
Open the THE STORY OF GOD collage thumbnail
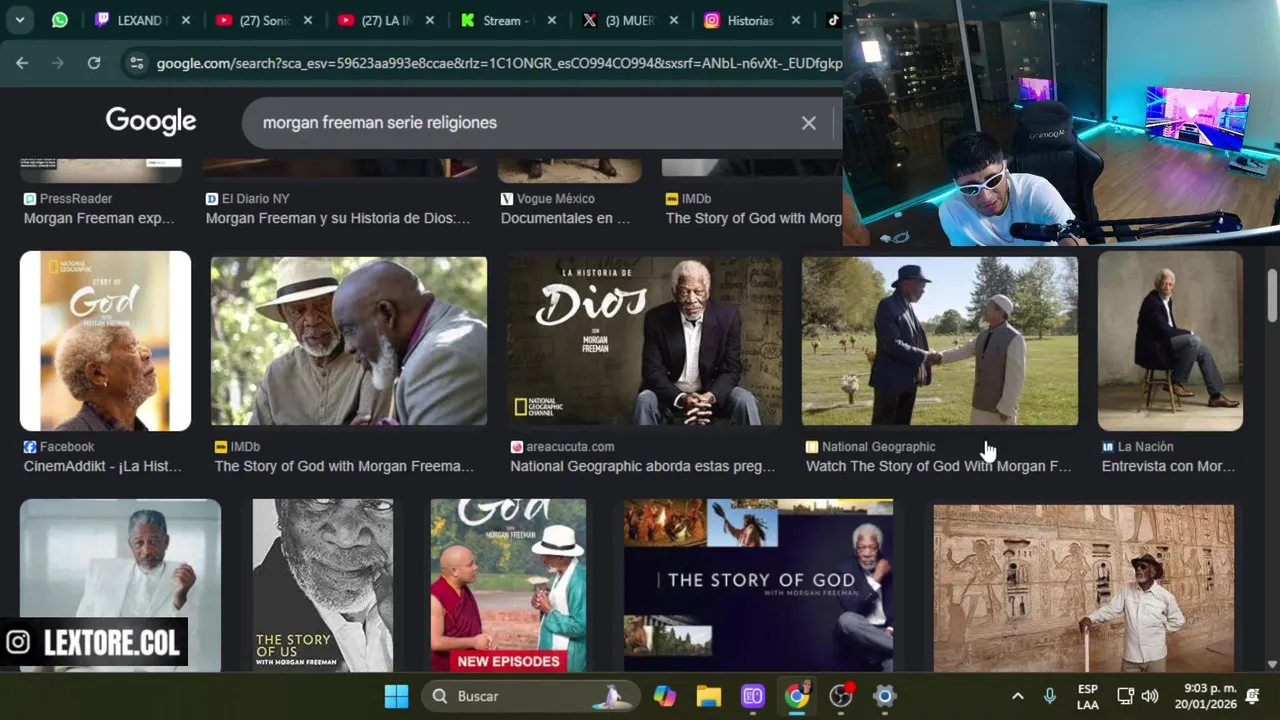pos(758,586)
